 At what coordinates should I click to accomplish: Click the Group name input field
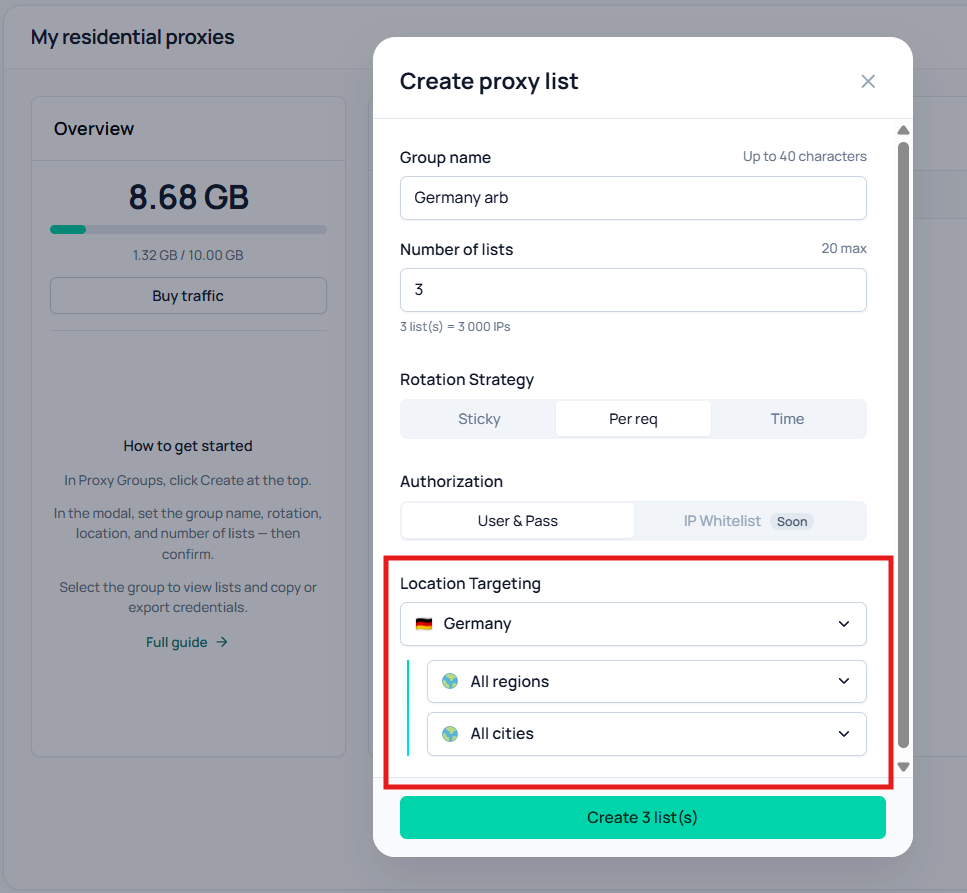click(x=633, y=198)
